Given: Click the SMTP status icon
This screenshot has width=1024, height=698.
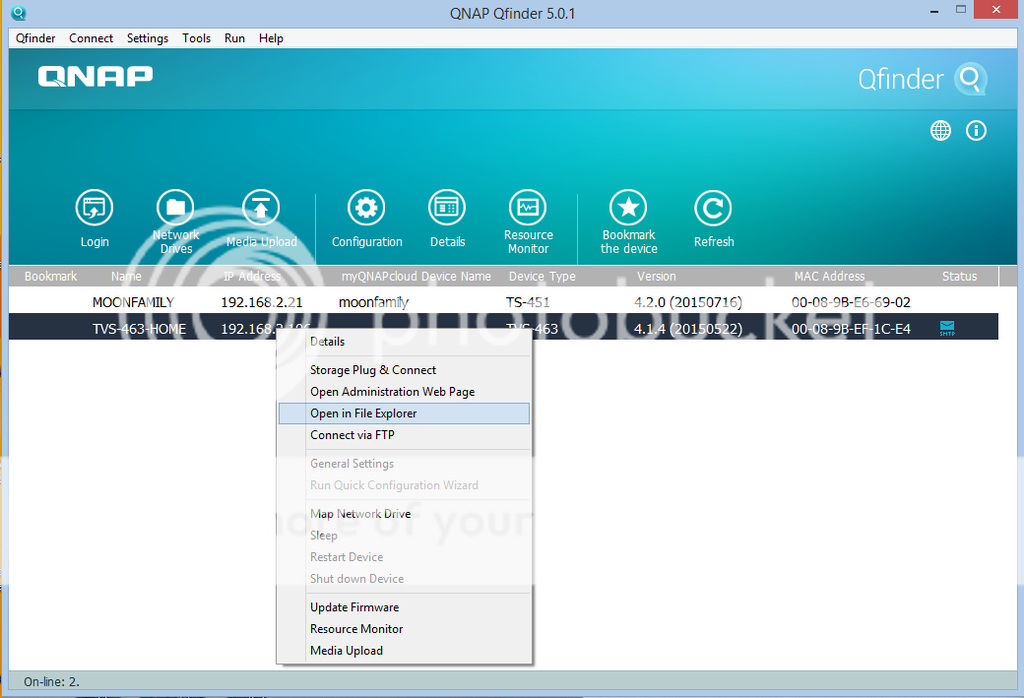Looking at the screenshot, I should coord(947,327).
